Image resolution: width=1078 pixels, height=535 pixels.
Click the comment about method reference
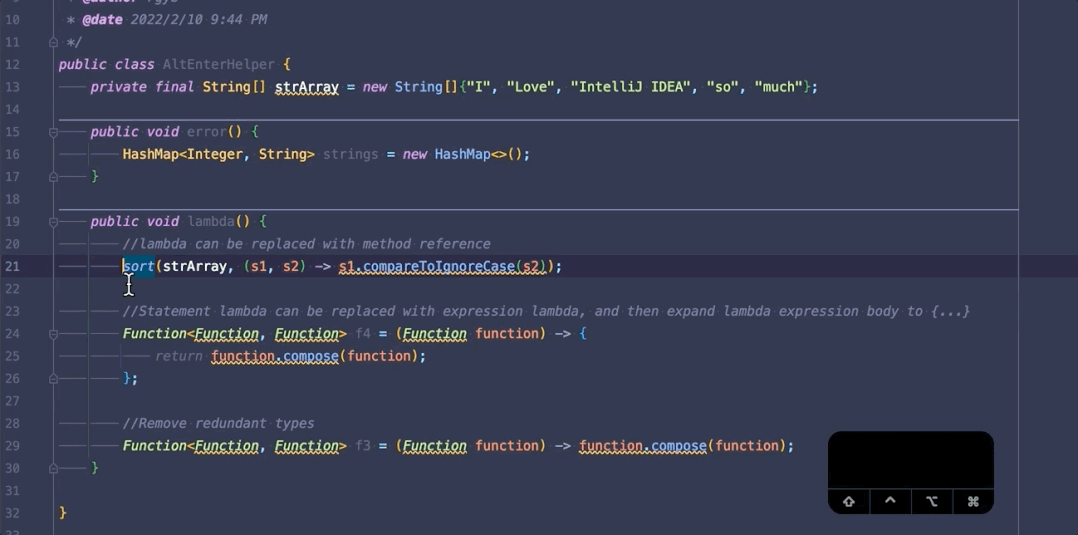pyautogui.click(x=307, y=244)
